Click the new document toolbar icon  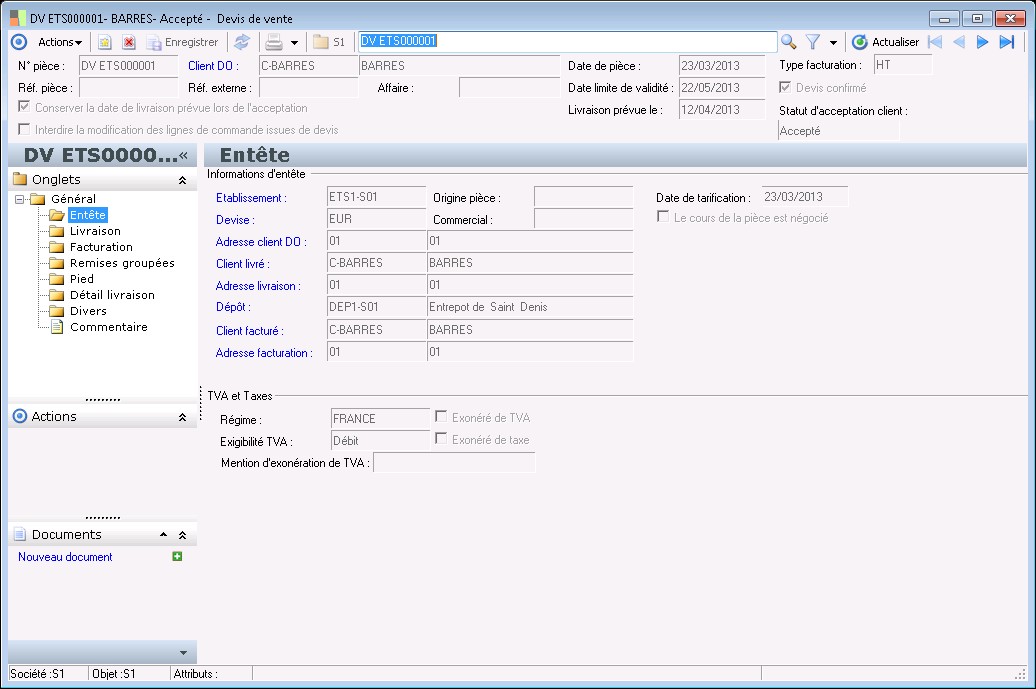104,42
